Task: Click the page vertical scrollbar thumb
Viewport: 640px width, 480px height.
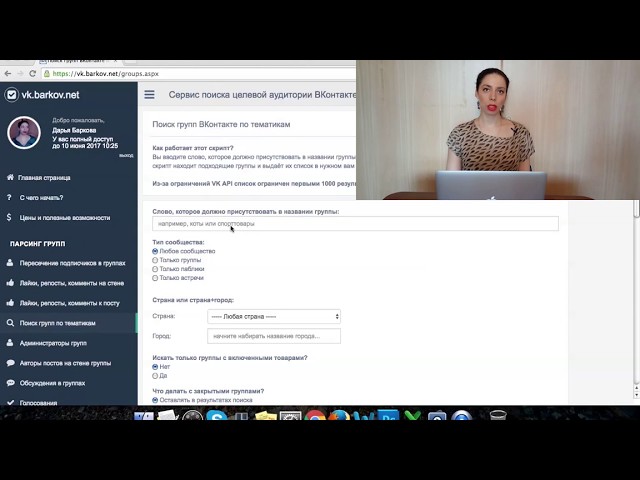Action: pyautogui.click(x=636, y=209)
